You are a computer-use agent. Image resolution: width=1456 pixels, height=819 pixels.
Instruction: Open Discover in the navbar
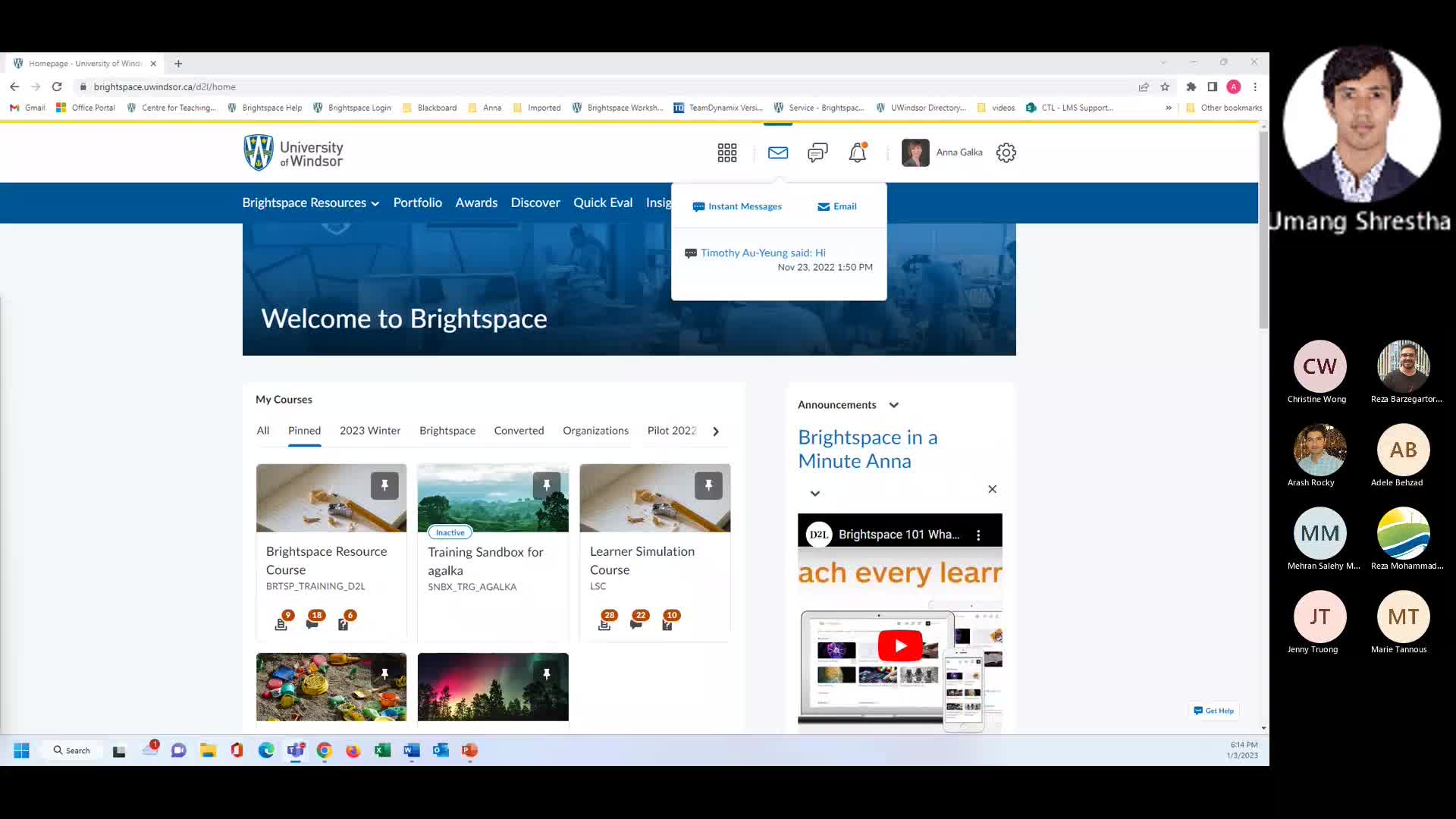[x=535, y=202]
